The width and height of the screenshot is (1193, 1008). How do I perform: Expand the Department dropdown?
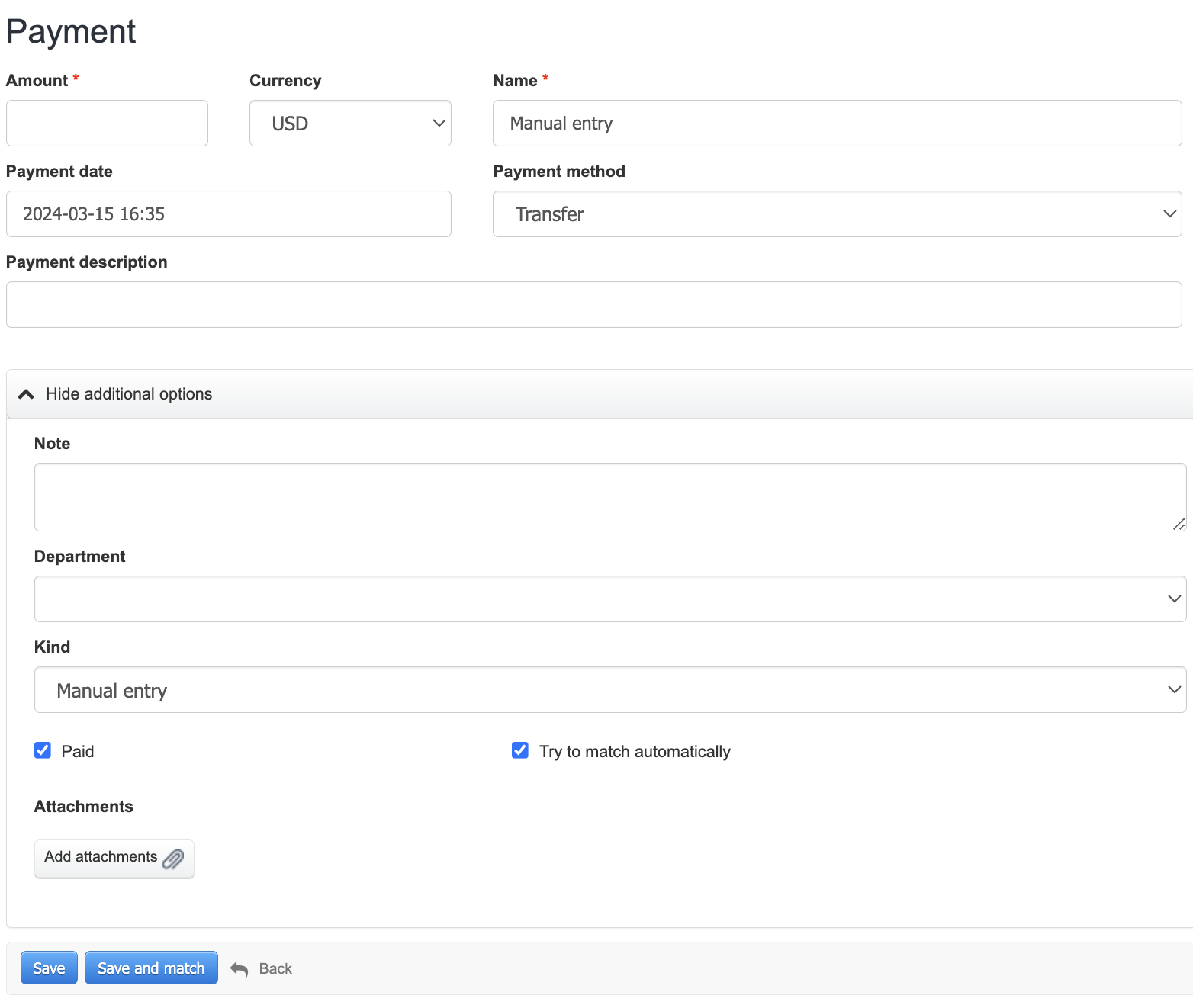click(x=609, y=599)
